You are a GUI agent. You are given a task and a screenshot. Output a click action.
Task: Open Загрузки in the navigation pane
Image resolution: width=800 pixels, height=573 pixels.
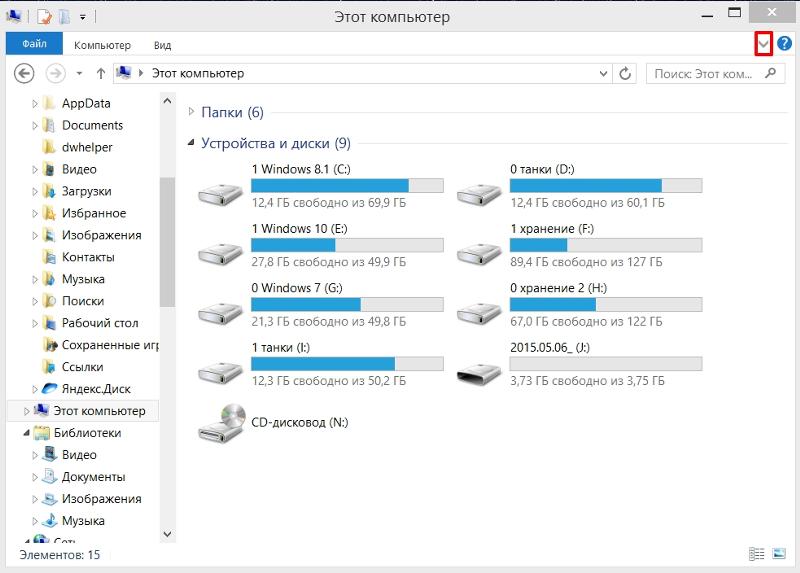tap(86, 191)
